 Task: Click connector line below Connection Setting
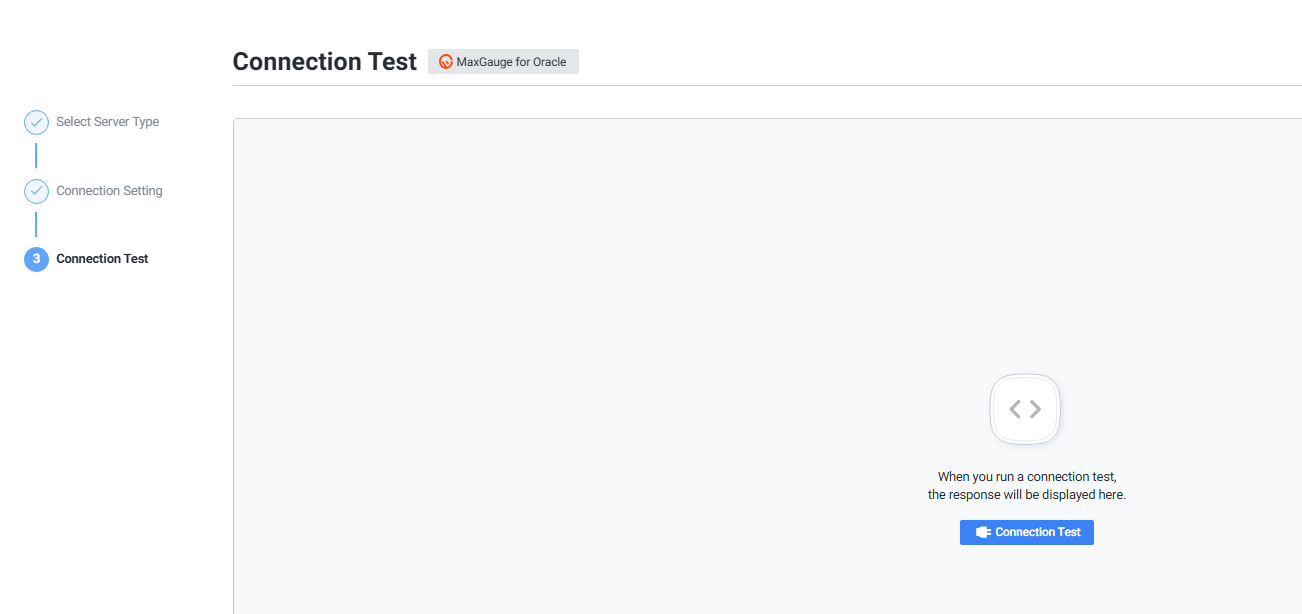[36, 224]
